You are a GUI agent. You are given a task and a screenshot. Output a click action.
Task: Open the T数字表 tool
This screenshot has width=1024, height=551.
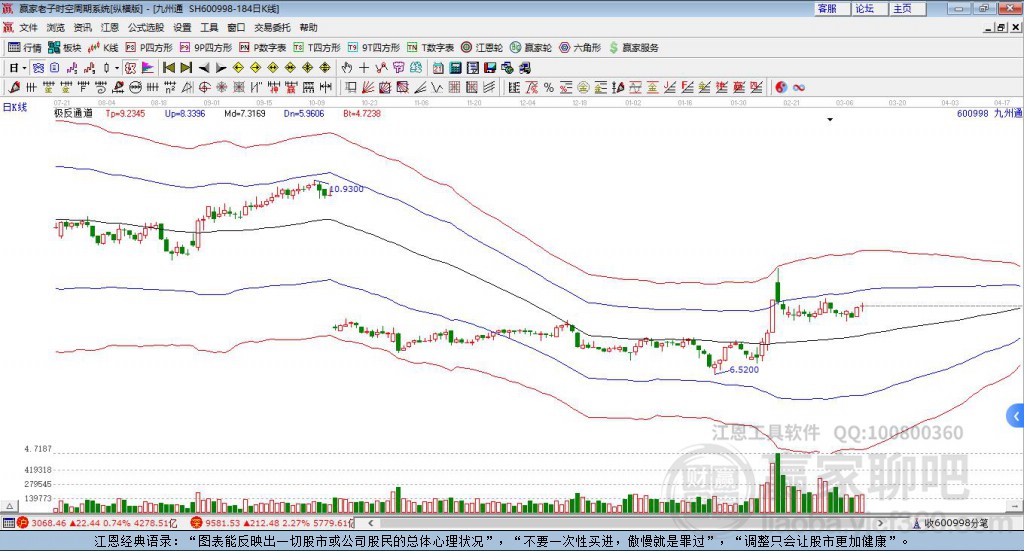coord(430,48)
